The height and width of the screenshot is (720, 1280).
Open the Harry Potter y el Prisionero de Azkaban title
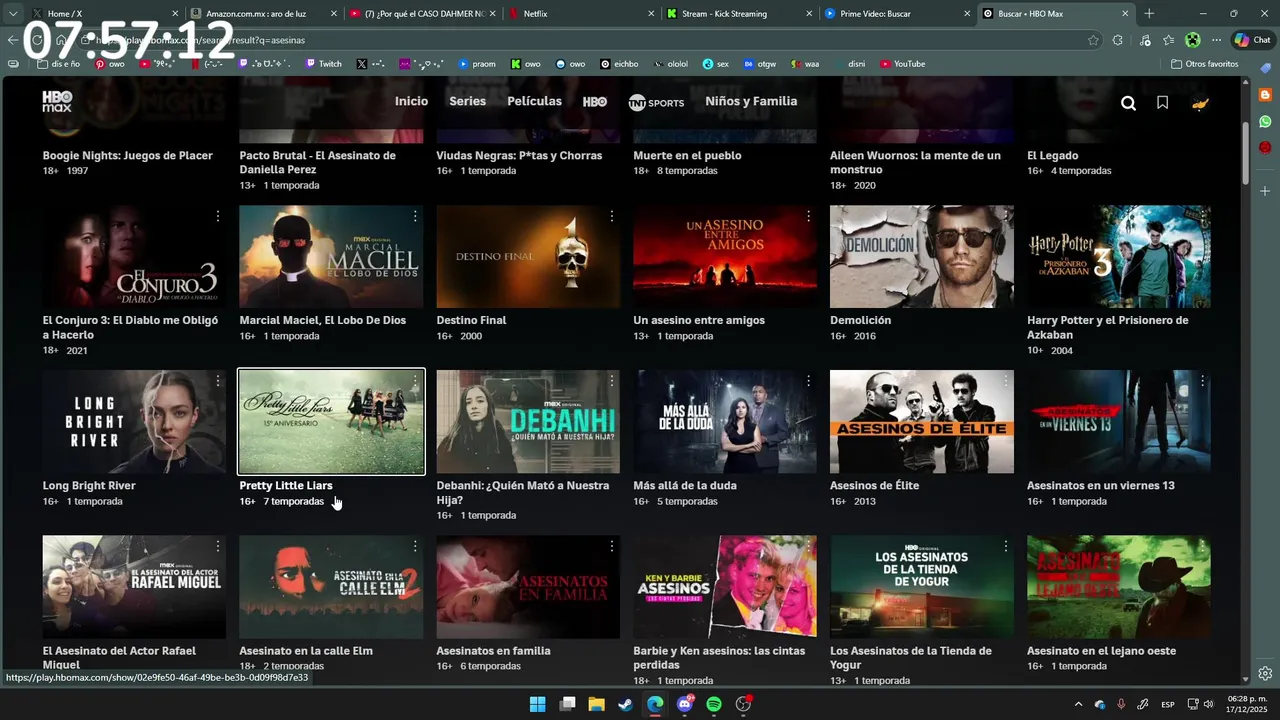[1108, 327]
